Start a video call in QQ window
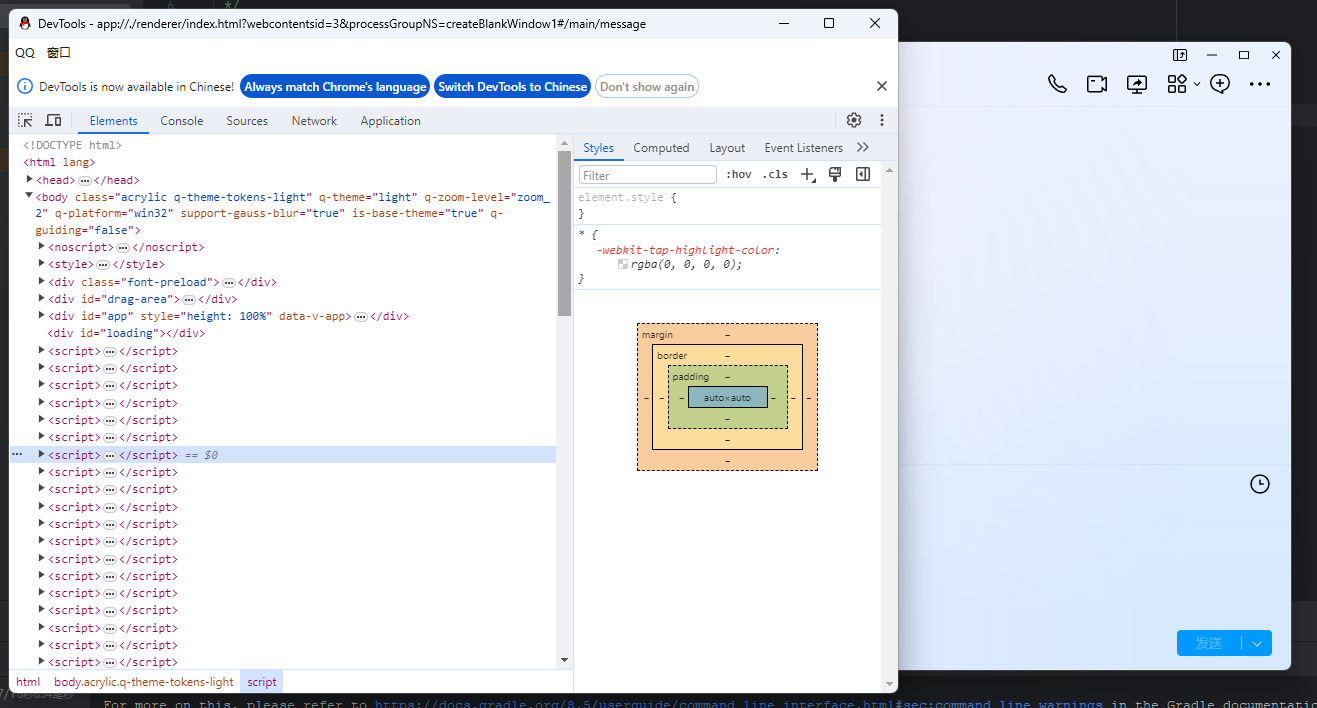This screenshot has height=708, width=1317. [x=1097, y=84]
